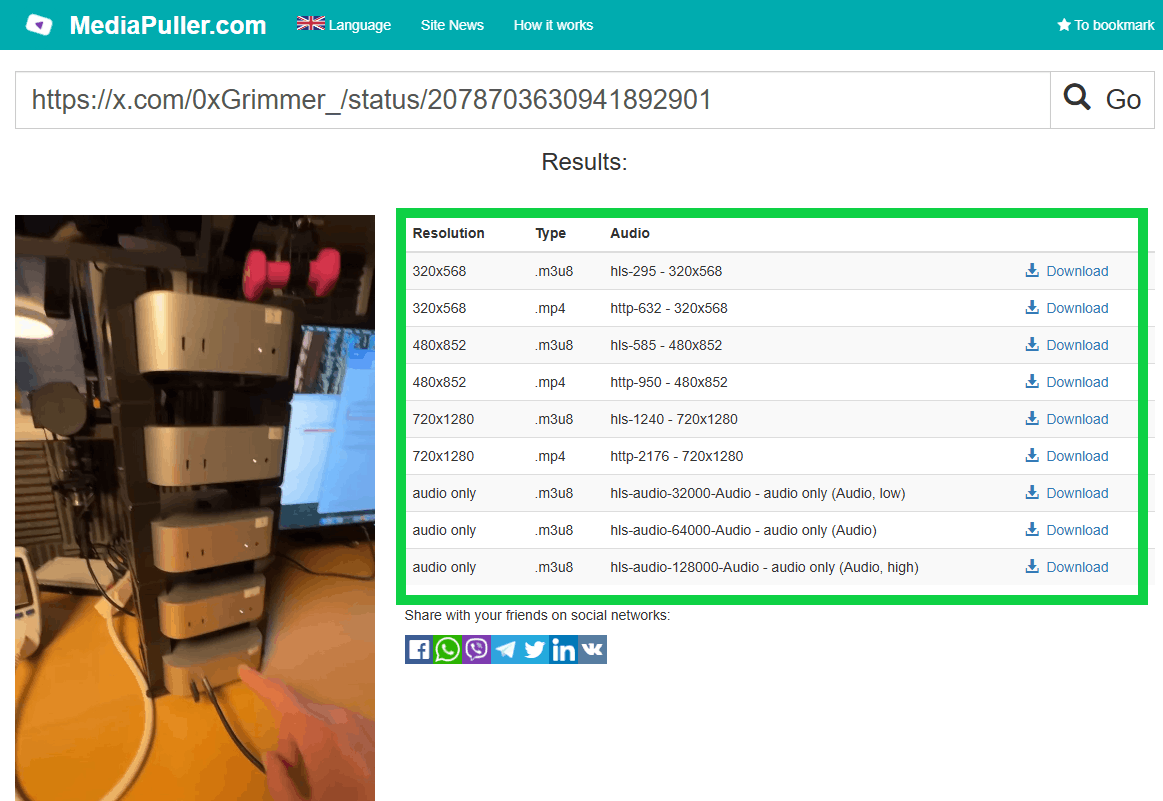Download hls-audio-32000 low audio only
Image resolution: width=1163 pixels, height=801 pixels.
pyautogui.click(x=1067, y=493)
